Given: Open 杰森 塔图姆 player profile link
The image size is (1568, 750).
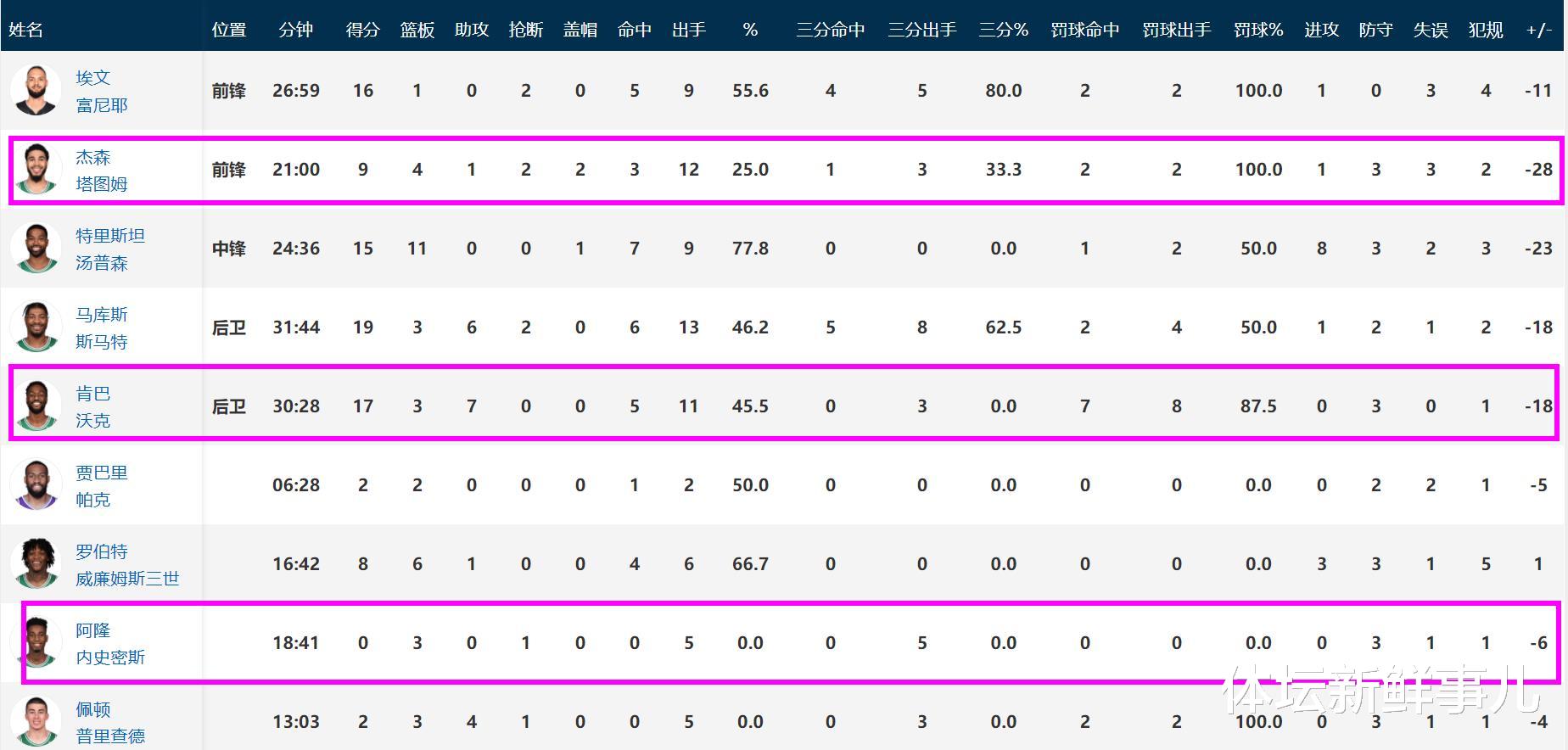Looking at the screenshot, I should pos(101,170).
